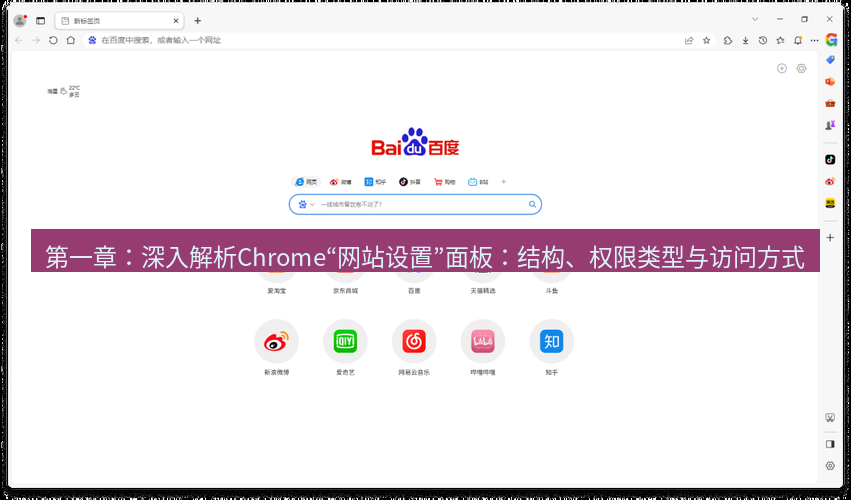The image size is (851, 500).
Task: Open the screenshot tool sidebar icon
Action: tap(830, 417)
